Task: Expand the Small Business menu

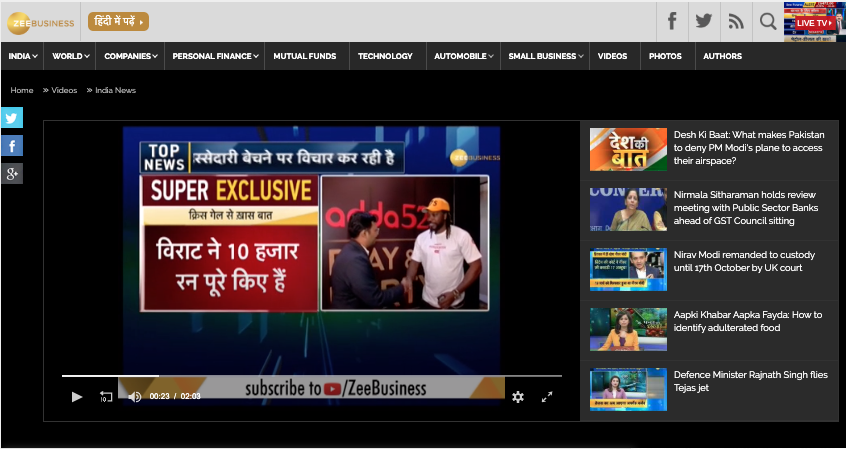Action: tap(545, 56)
